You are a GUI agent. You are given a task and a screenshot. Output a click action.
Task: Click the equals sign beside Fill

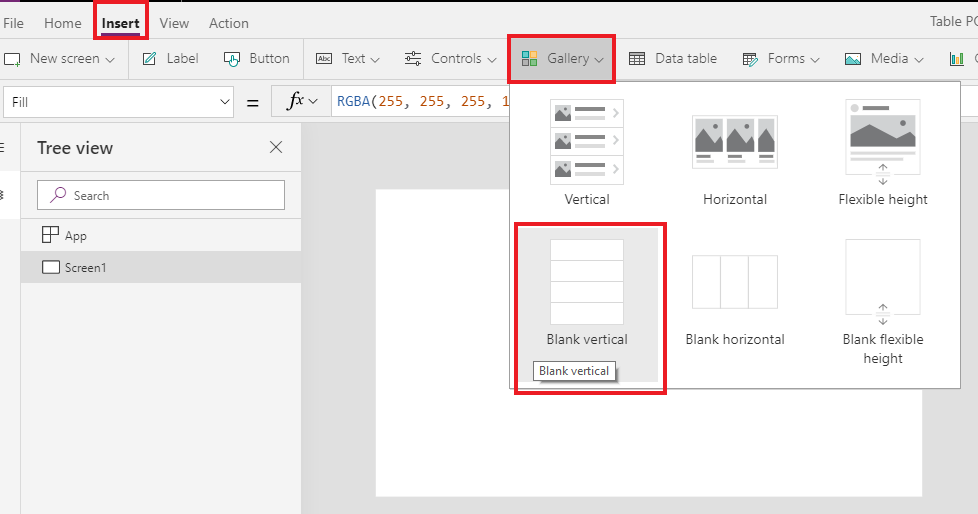point(253,103)
